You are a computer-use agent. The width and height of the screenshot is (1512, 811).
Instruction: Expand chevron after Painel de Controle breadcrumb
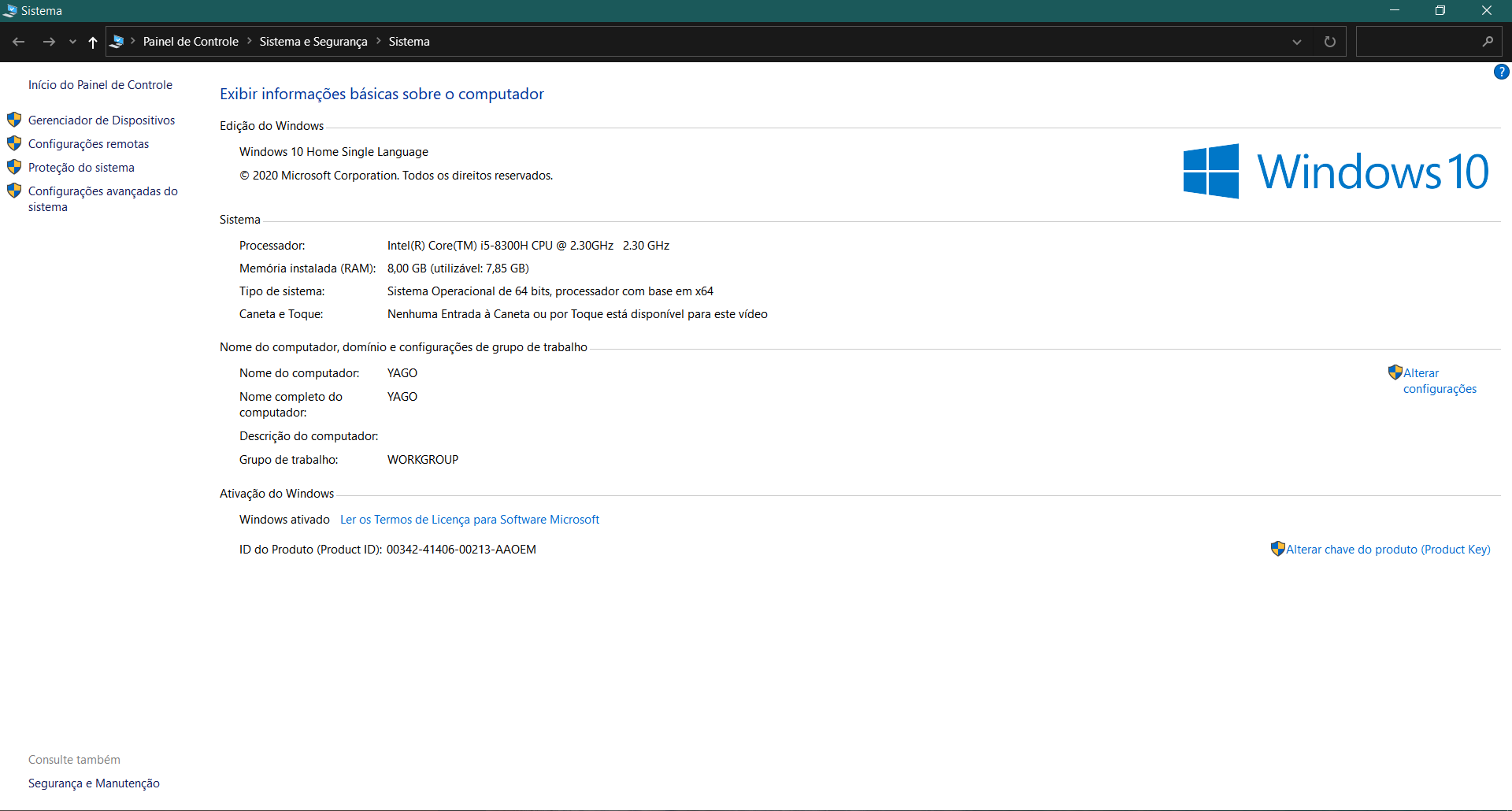point(249,41)
